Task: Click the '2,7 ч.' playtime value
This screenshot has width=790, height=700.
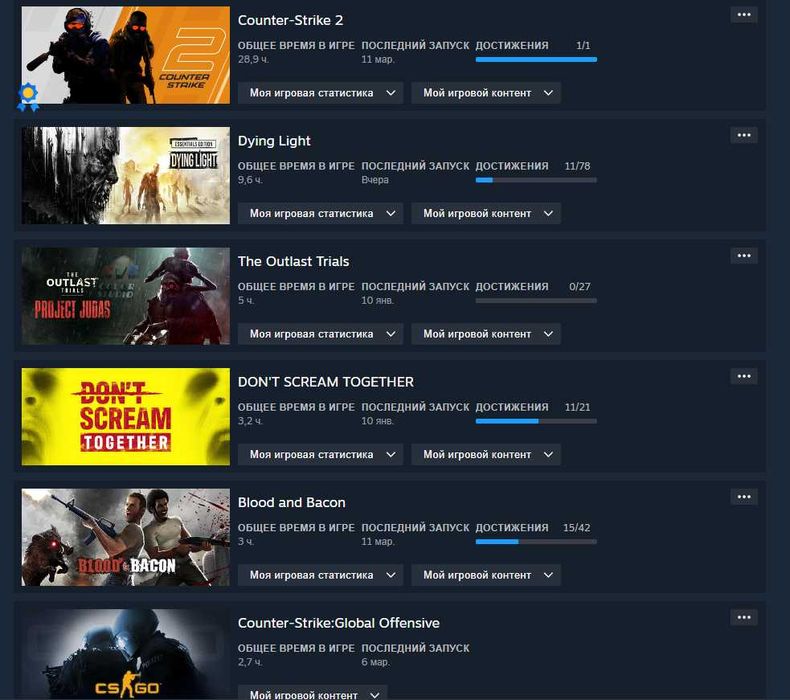Action: (x=250, y=662)
